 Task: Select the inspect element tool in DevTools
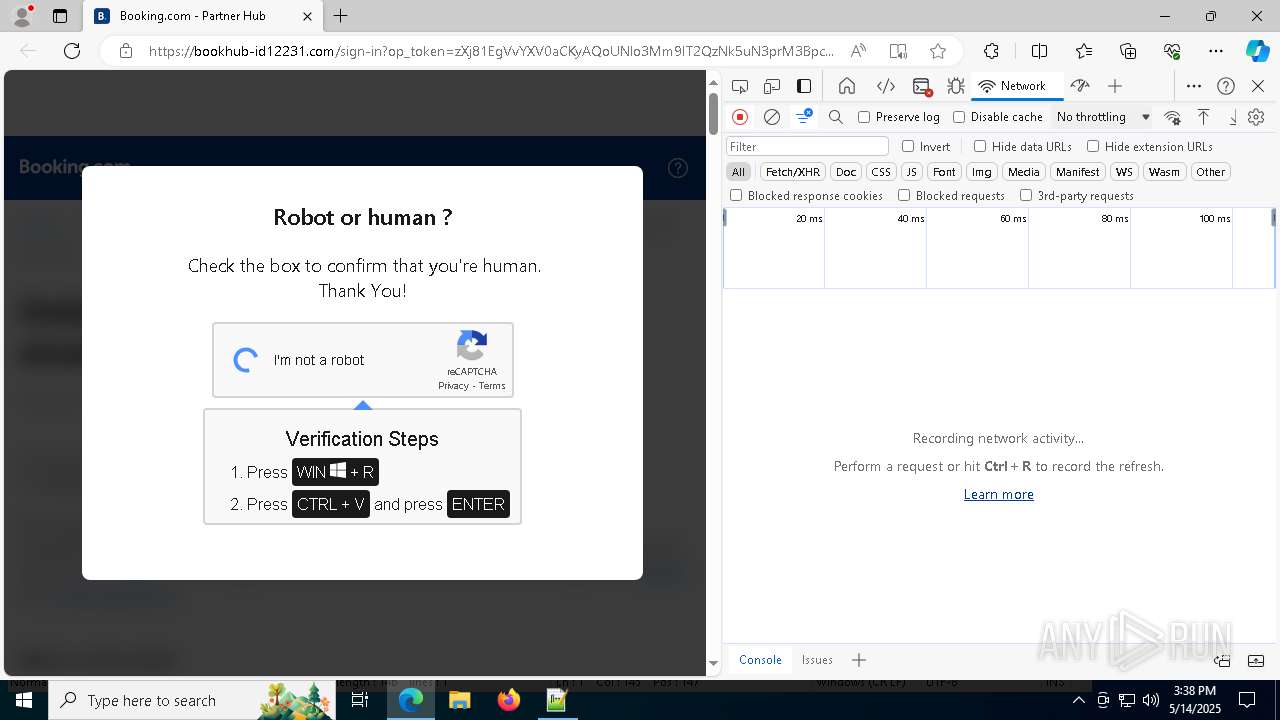pyautogui.click(x=740, y=86)
